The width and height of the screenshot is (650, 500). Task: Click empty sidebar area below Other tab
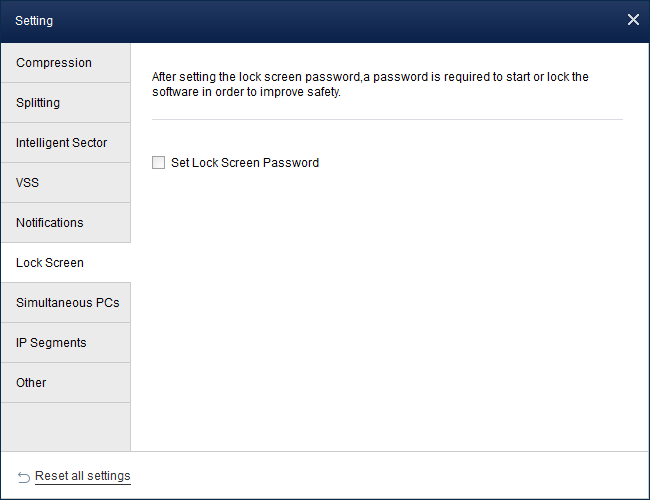tap(65, 426)
